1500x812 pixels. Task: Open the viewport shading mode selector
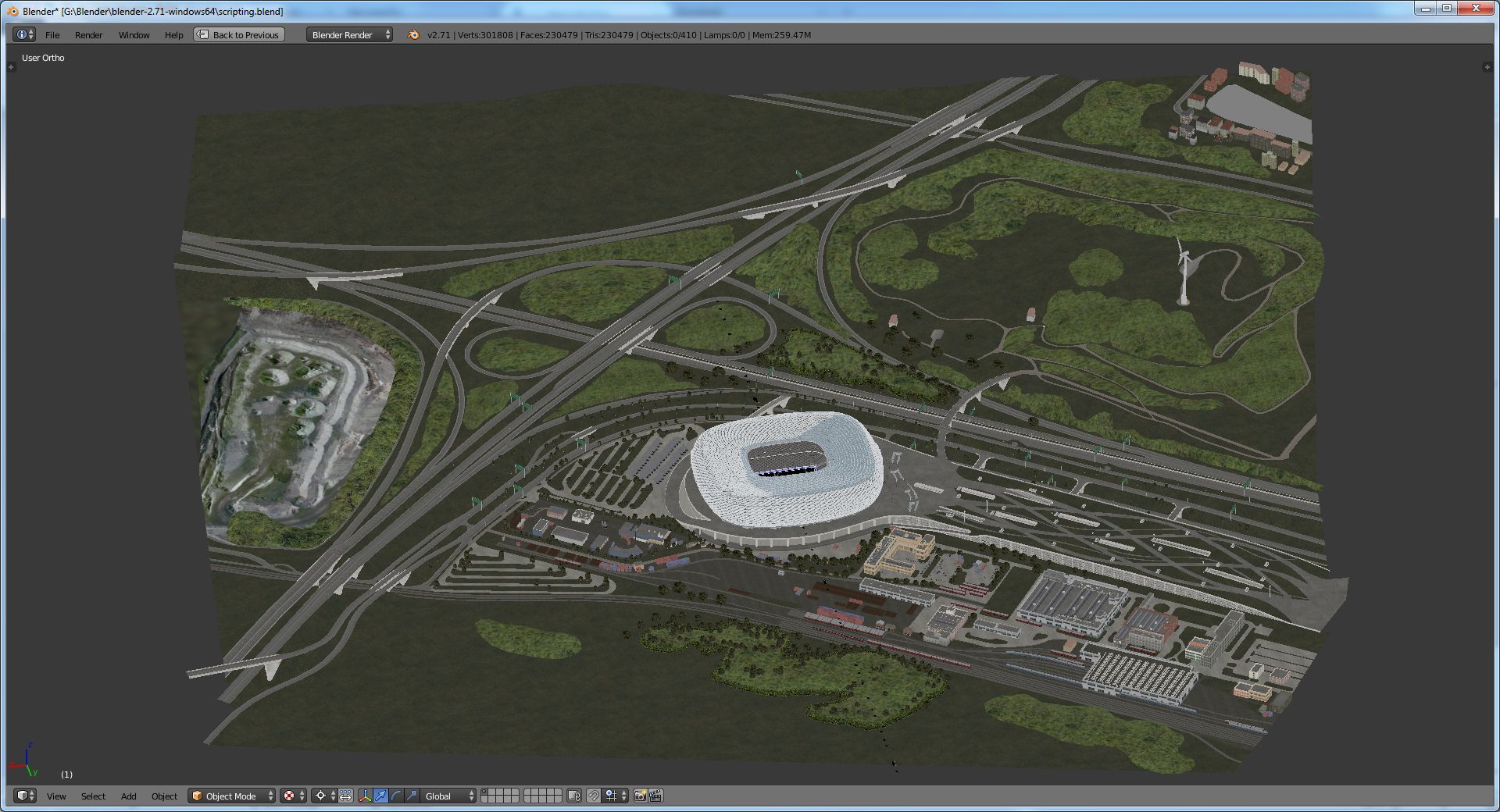tap(293, 796)
